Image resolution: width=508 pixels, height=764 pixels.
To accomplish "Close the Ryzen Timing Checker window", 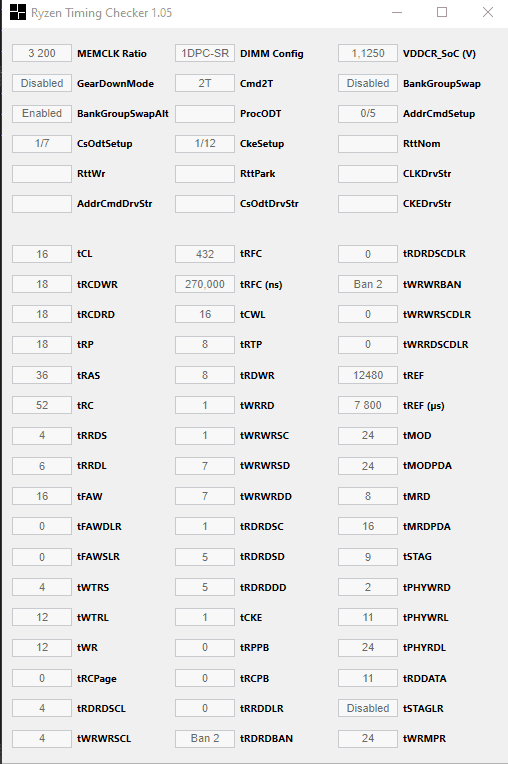I will [x=488, y=12].
